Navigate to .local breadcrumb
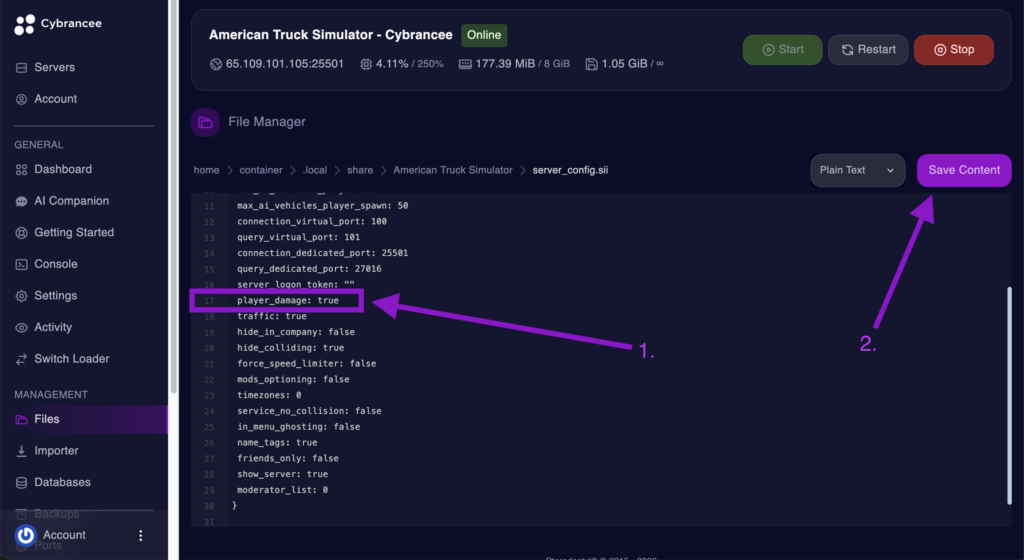The width and height of the screenshot is (1024, 560). pyautogui.click(x=315, y=170)
